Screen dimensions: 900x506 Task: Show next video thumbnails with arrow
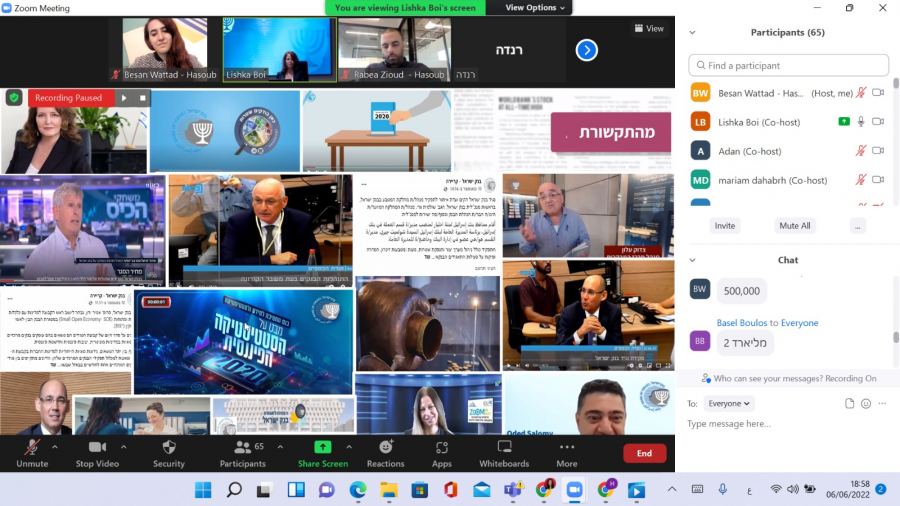coord(587,50)
